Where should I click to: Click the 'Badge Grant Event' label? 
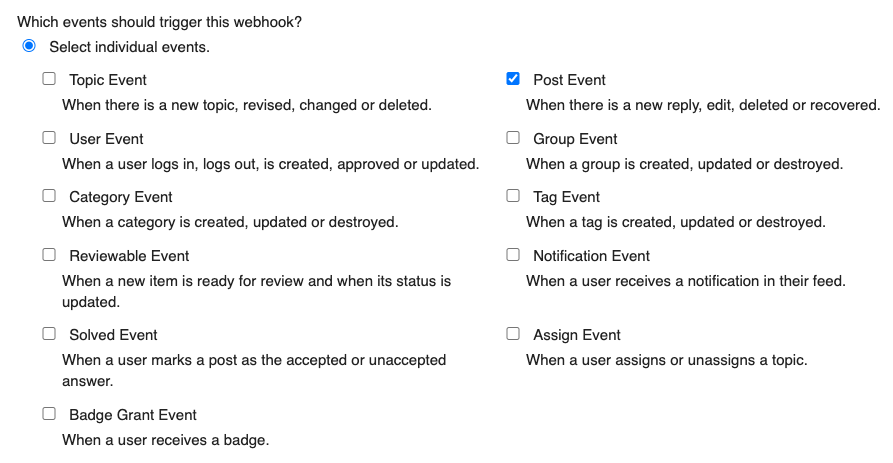point(133,415)
